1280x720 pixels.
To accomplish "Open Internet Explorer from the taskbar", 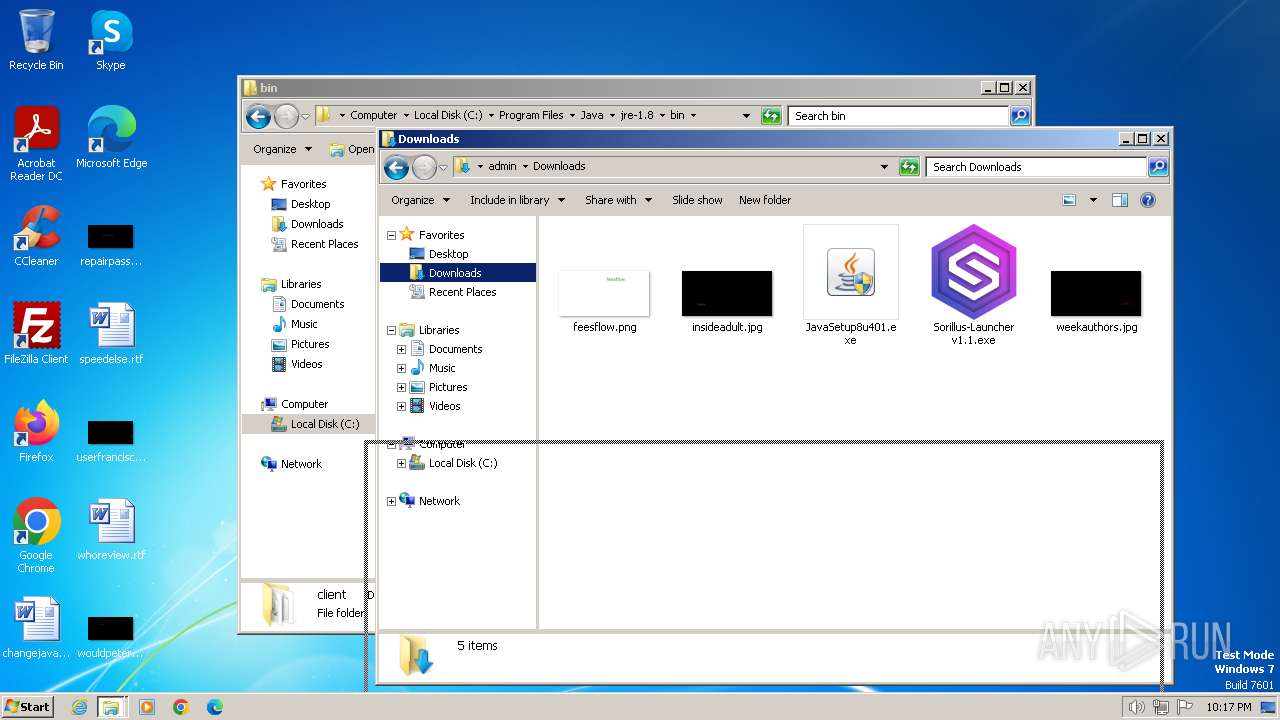I will 79,707.
